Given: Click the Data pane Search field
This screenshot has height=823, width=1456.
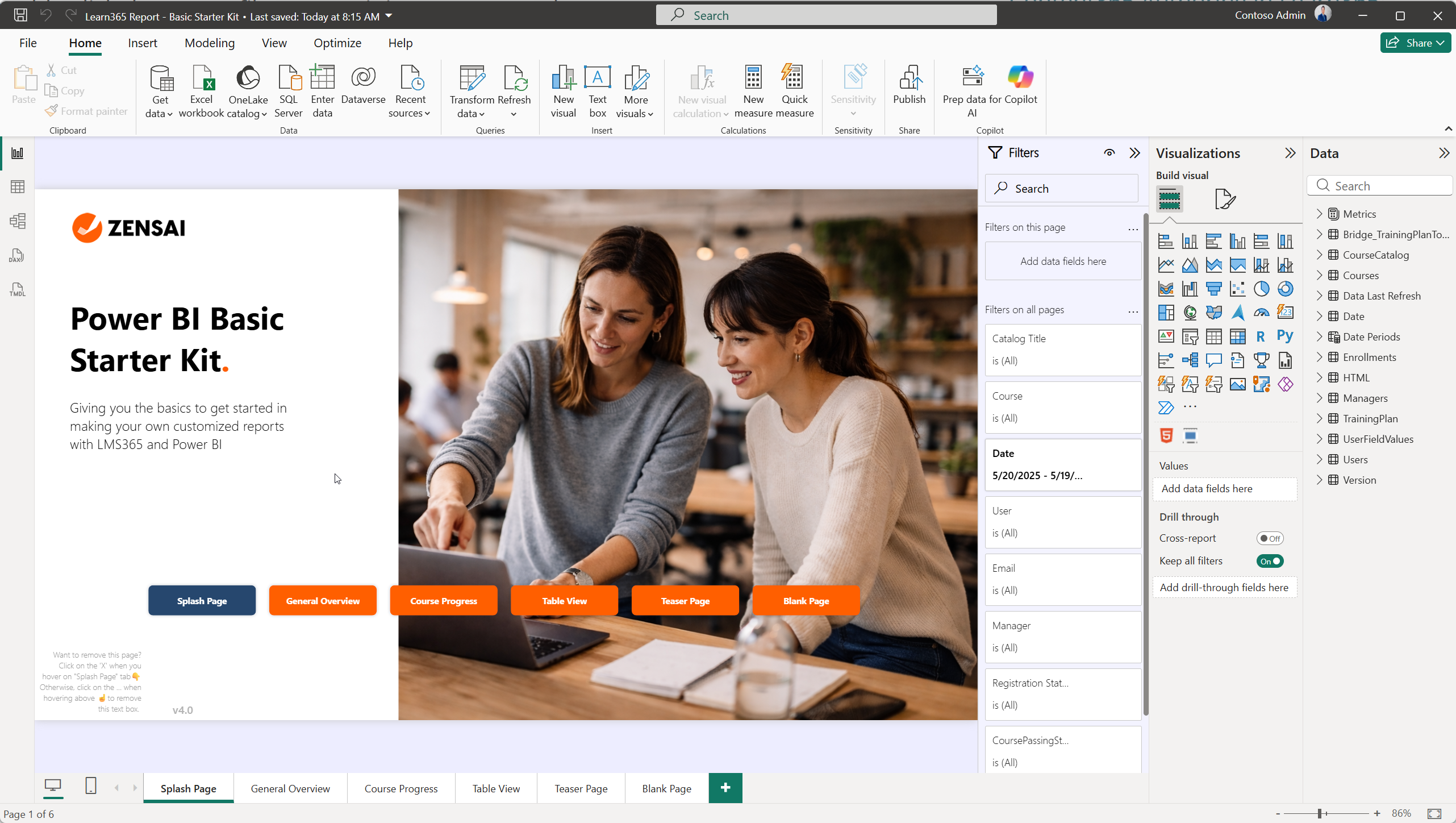Looking at the screenshot, I should click(1379, 186).
